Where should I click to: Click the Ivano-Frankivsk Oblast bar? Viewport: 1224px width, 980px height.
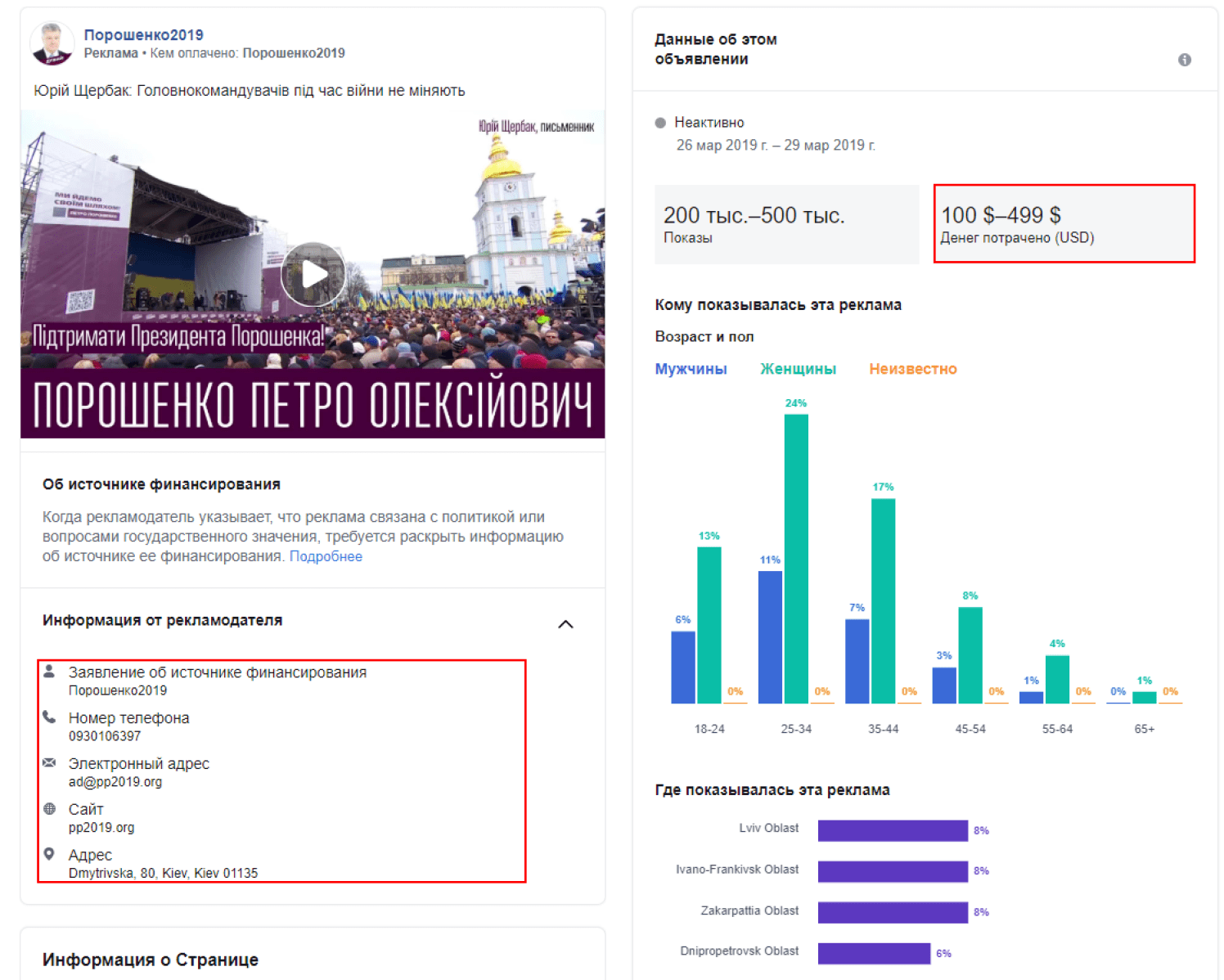click(893, 871)
